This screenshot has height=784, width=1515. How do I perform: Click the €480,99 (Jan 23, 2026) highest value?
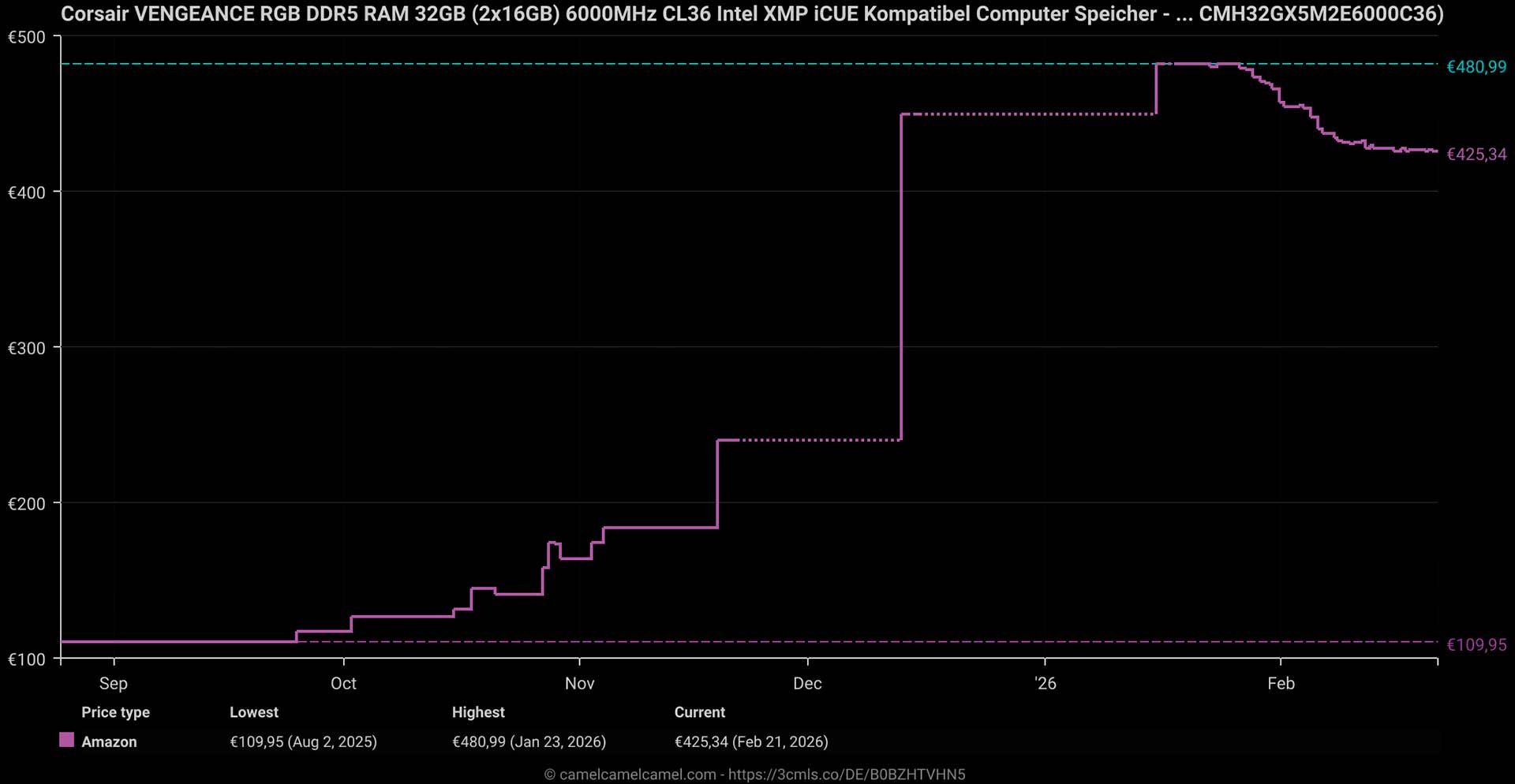tap(529, 742)
